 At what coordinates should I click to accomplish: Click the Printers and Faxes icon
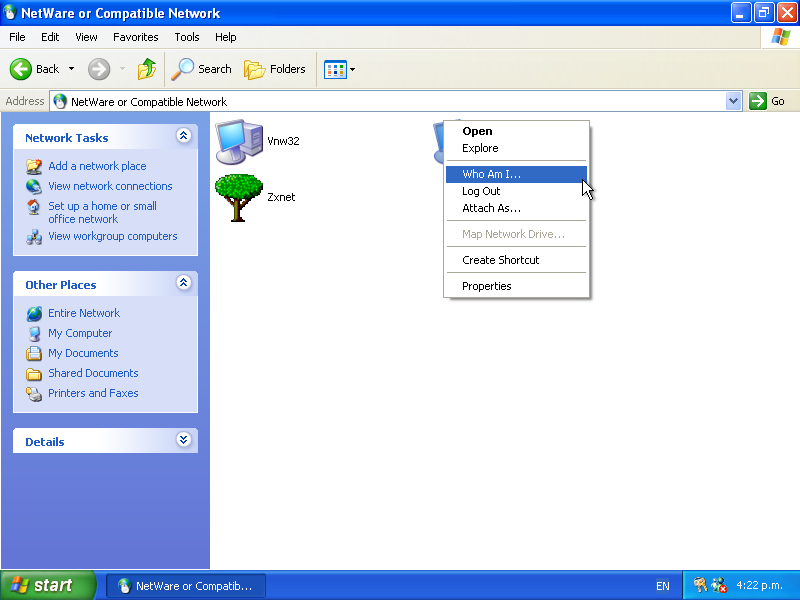click(x=34, y=393)
